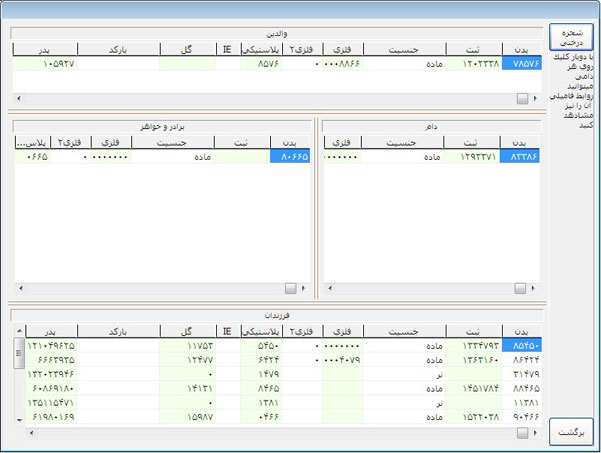Click father number ۱۳۲۰۲۳۹۴۶ in children table

click(x=51, y=374)
